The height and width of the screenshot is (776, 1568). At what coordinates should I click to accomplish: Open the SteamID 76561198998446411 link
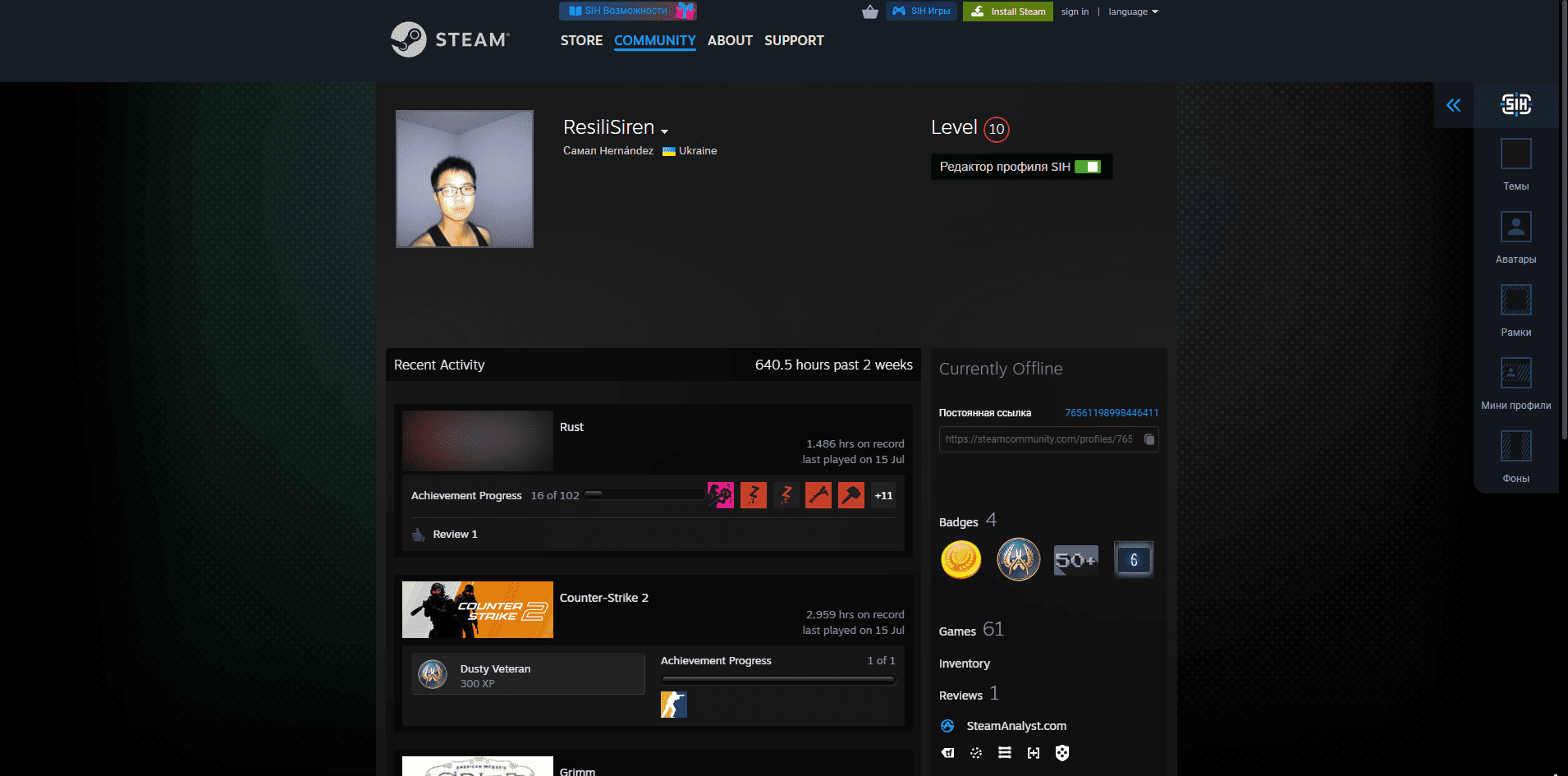coord(1112,413)
